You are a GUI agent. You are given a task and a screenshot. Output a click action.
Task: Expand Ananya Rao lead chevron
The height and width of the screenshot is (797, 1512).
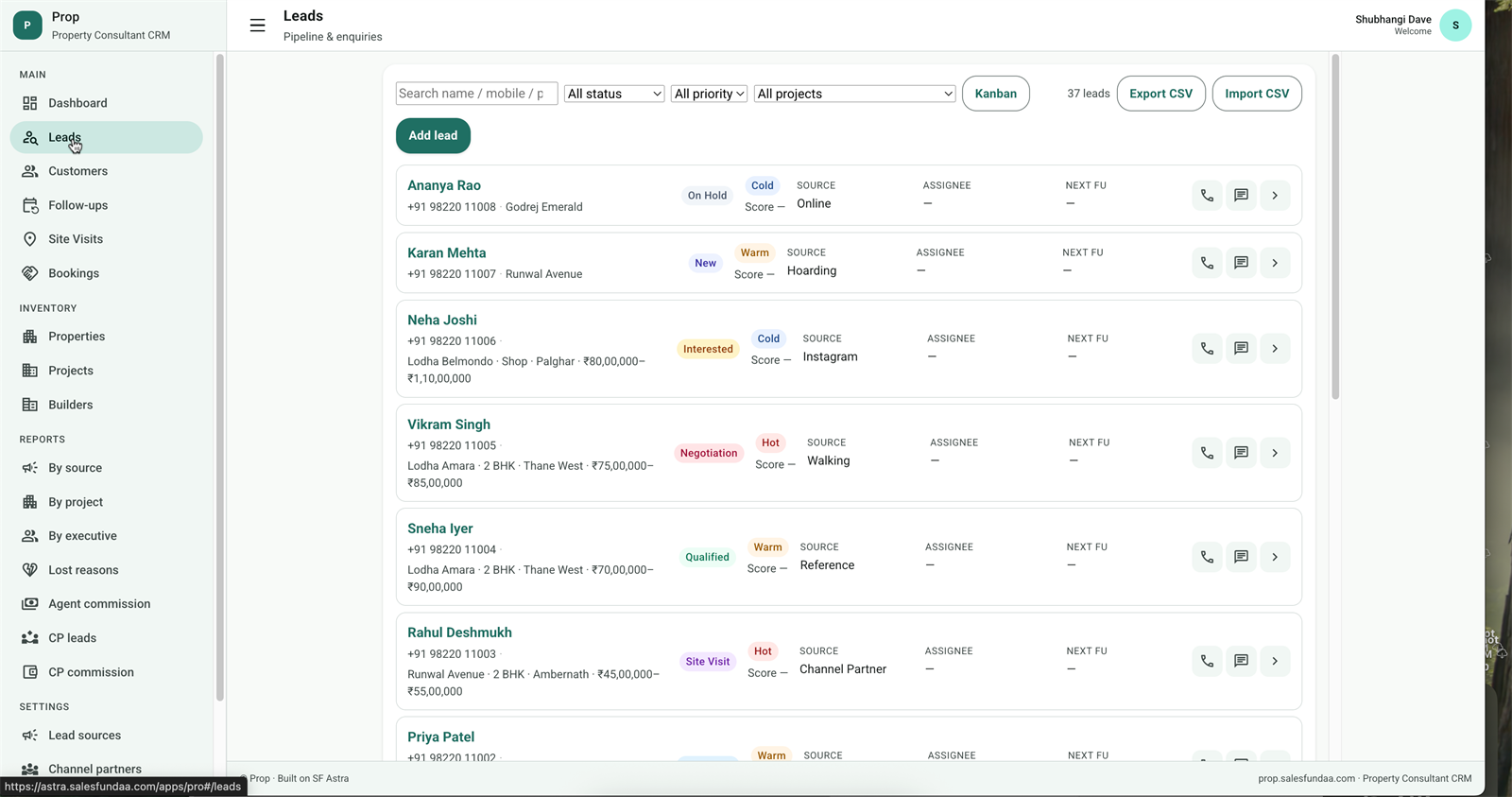coord(1275,196)
